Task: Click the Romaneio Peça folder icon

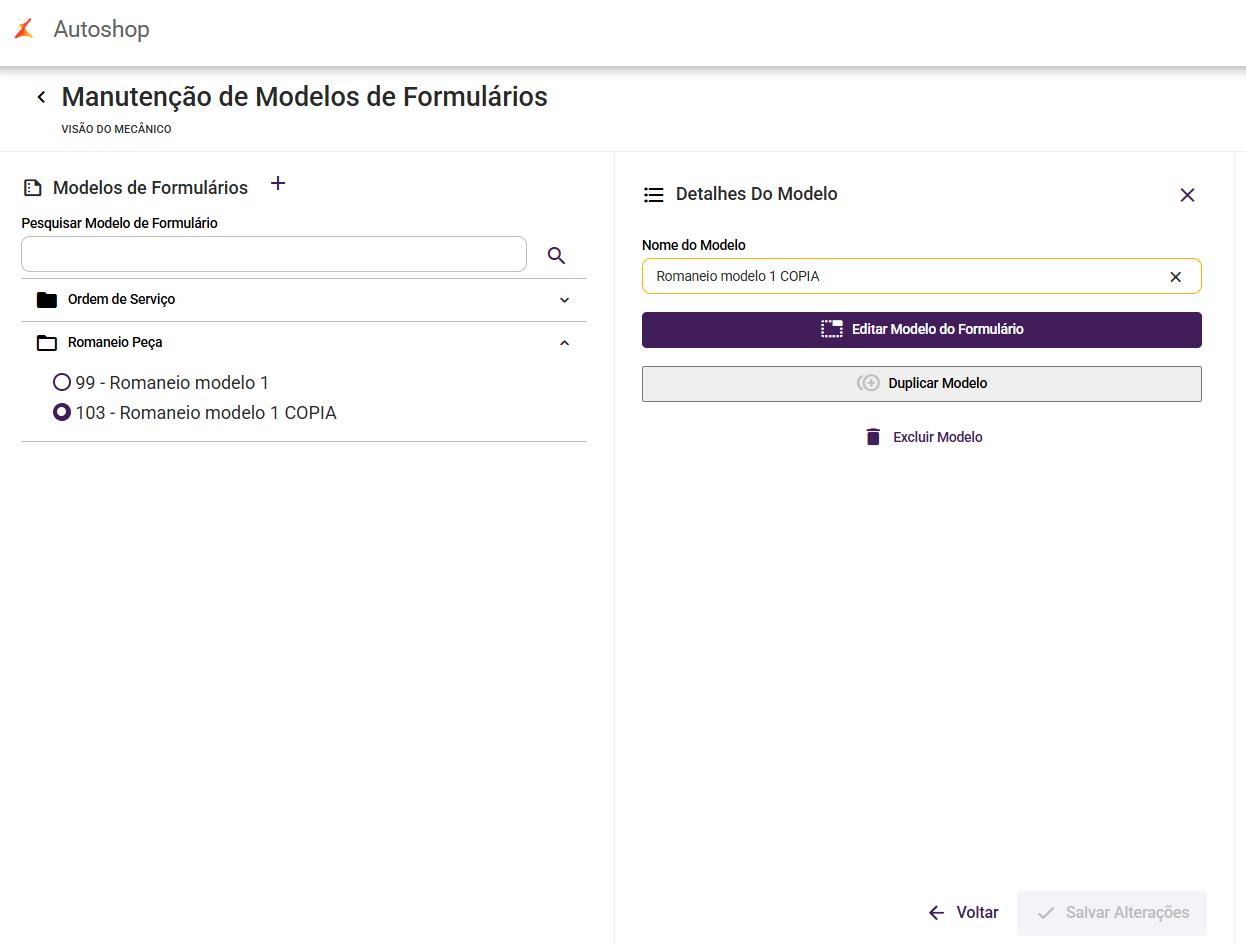Action: click(x=46, y=343)
